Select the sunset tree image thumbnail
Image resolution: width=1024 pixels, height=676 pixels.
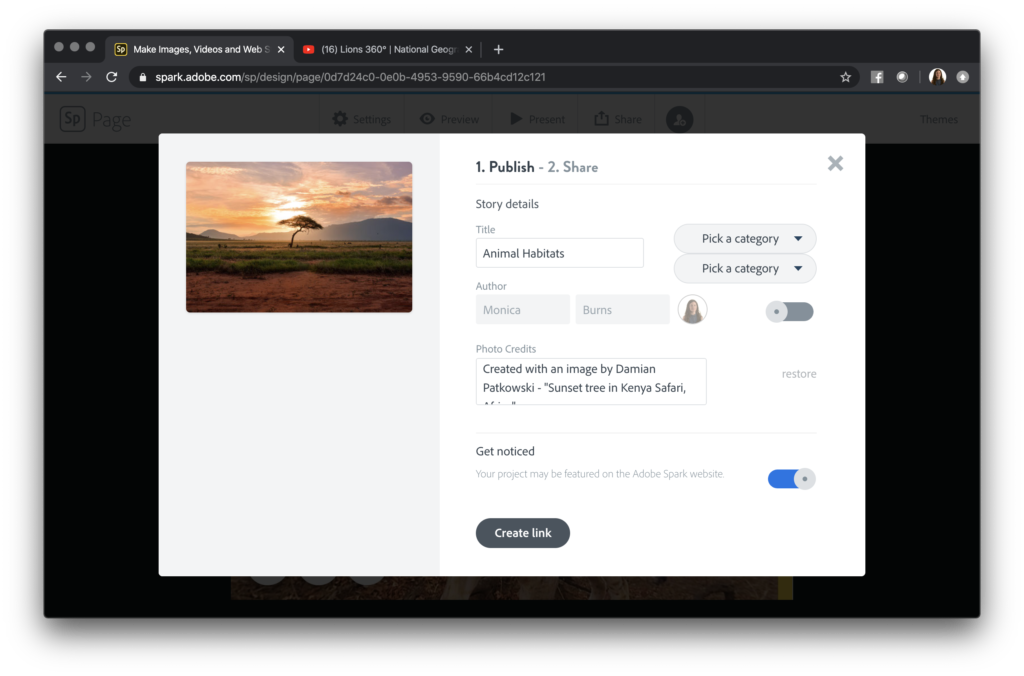[298, 236]
